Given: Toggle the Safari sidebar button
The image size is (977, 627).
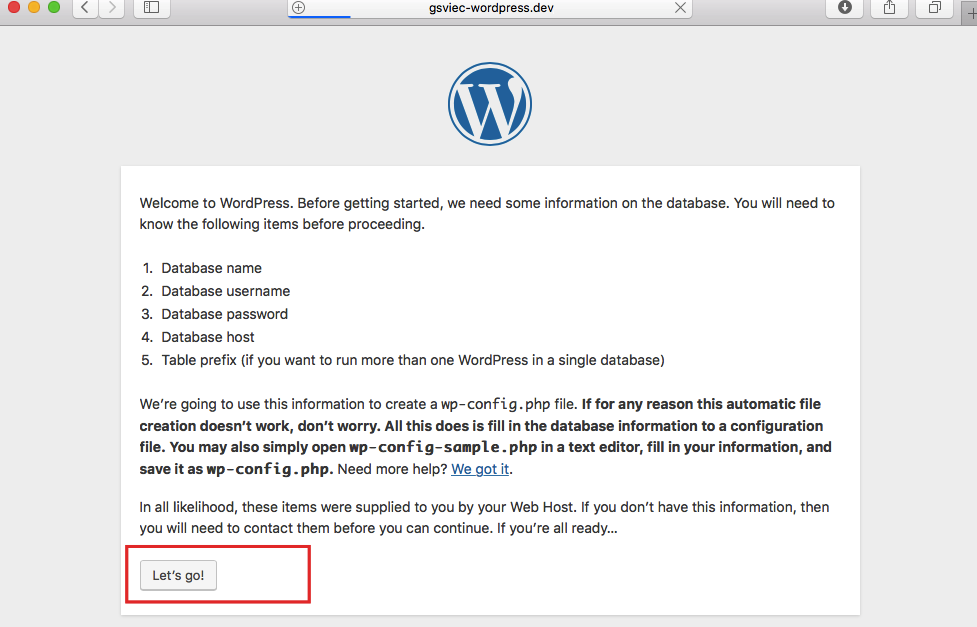Looking at the screenshot, I should pyautogui.click(x=151, y=8).
